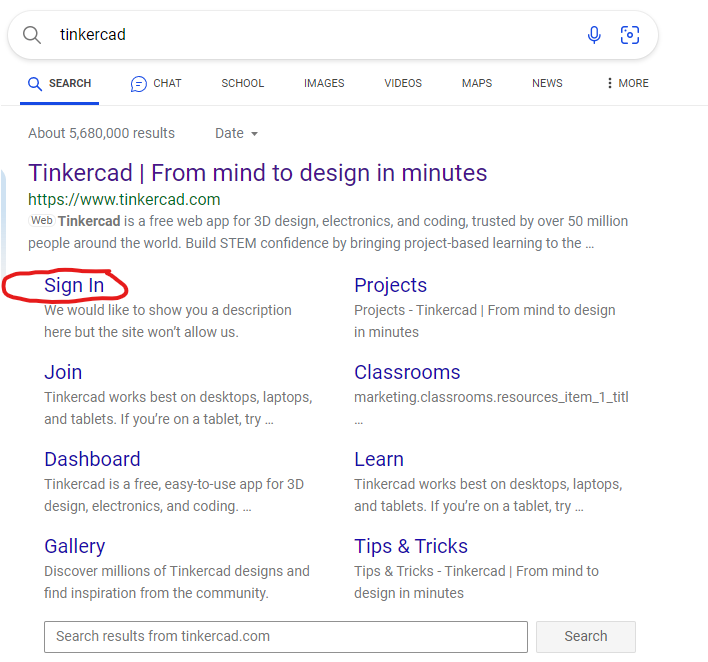The image size is (708, 662).
Task: Start voice search with microphone icon
Action: [594, 35]
